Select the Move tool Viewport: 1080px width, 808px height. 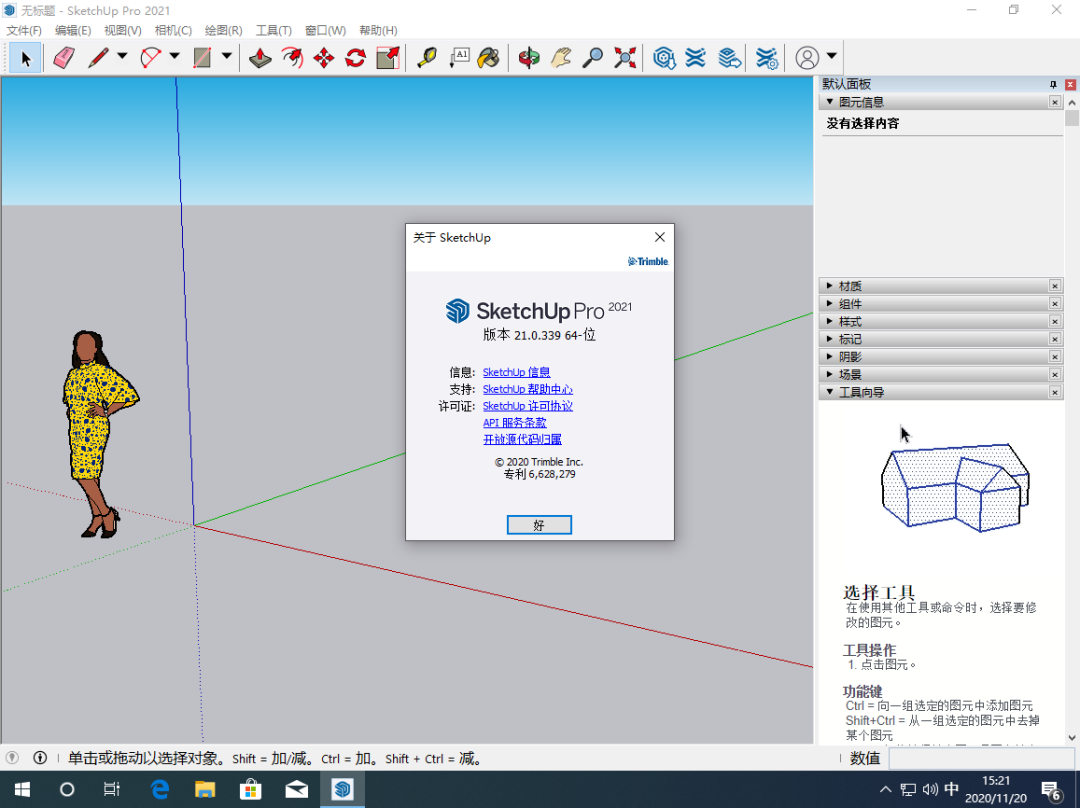point(324,57)
